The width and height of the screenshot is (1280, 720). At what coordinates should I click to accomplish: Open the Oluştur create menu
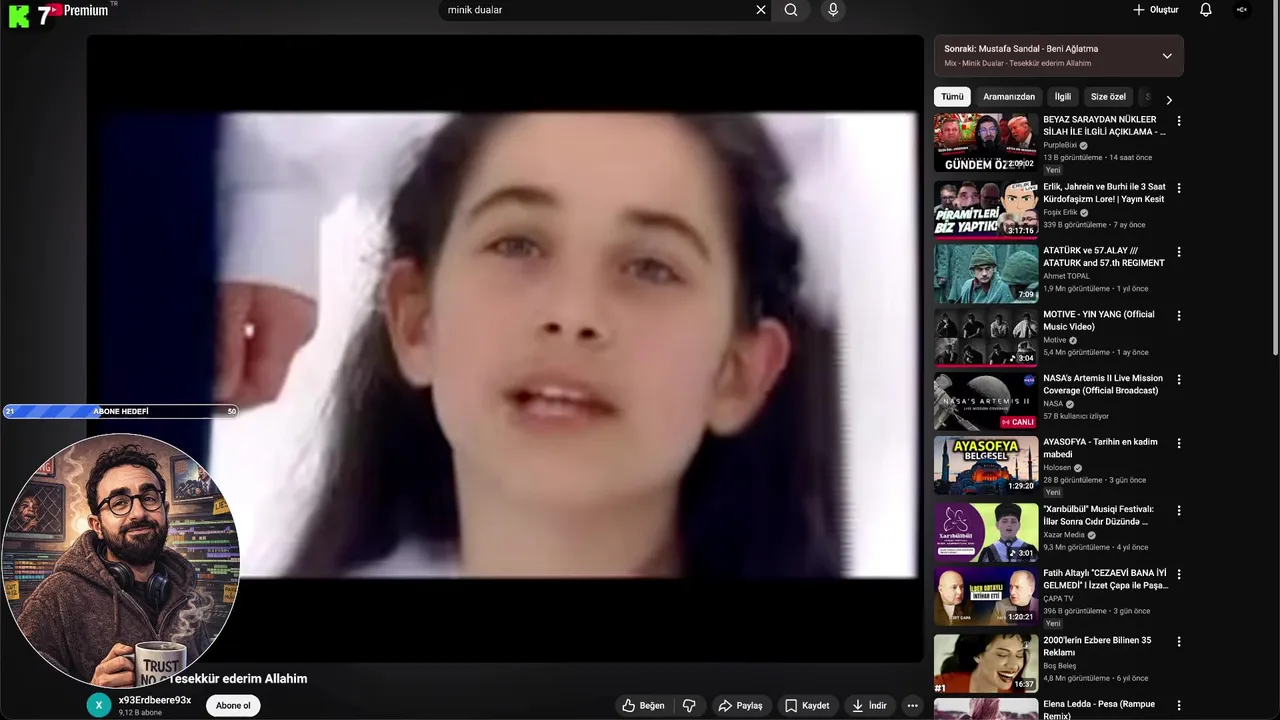(x=1155, y=10)
